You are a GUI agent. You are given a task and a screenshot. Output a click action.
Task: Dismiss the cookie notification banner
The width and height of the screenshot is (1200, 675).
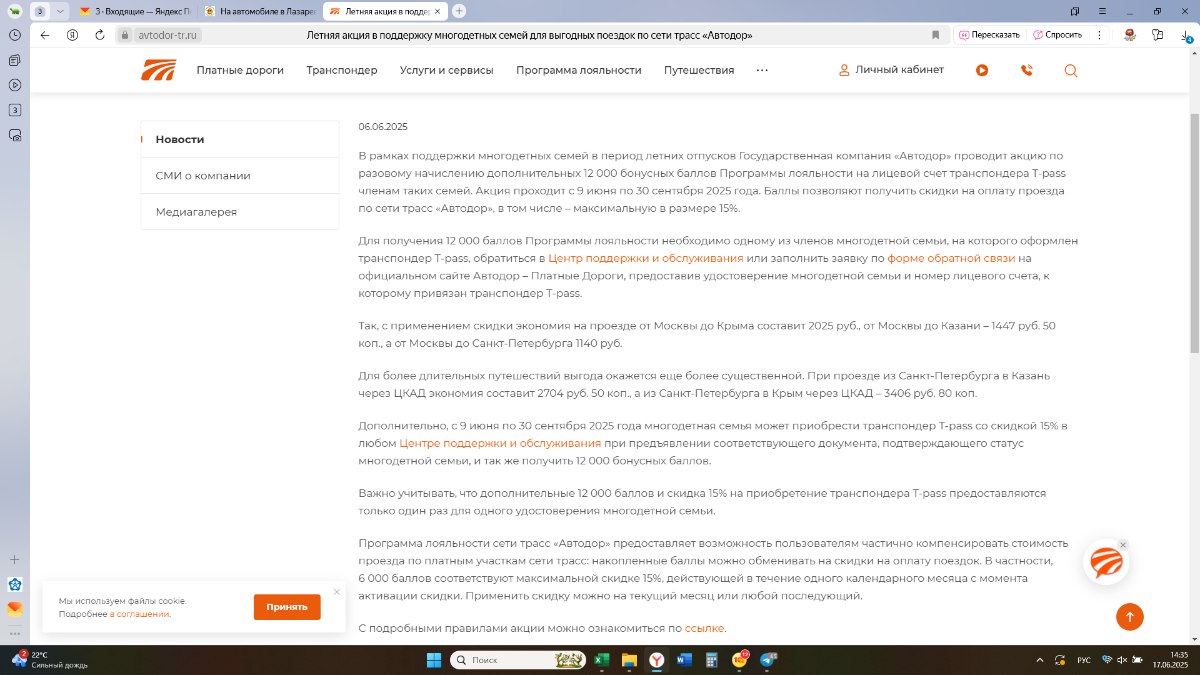click(x=337, y=592)
